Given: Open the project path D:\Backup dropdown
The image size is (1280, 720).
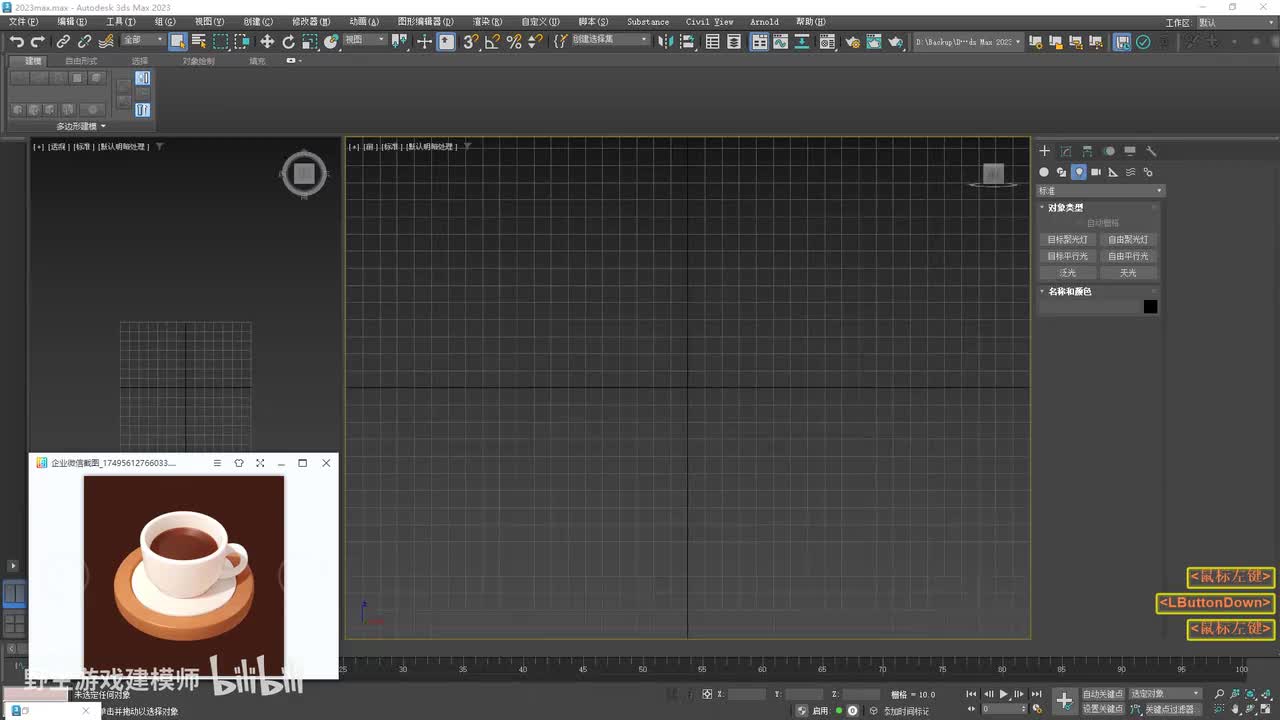Looking at the screenshot, I should [x=968, y=42].
